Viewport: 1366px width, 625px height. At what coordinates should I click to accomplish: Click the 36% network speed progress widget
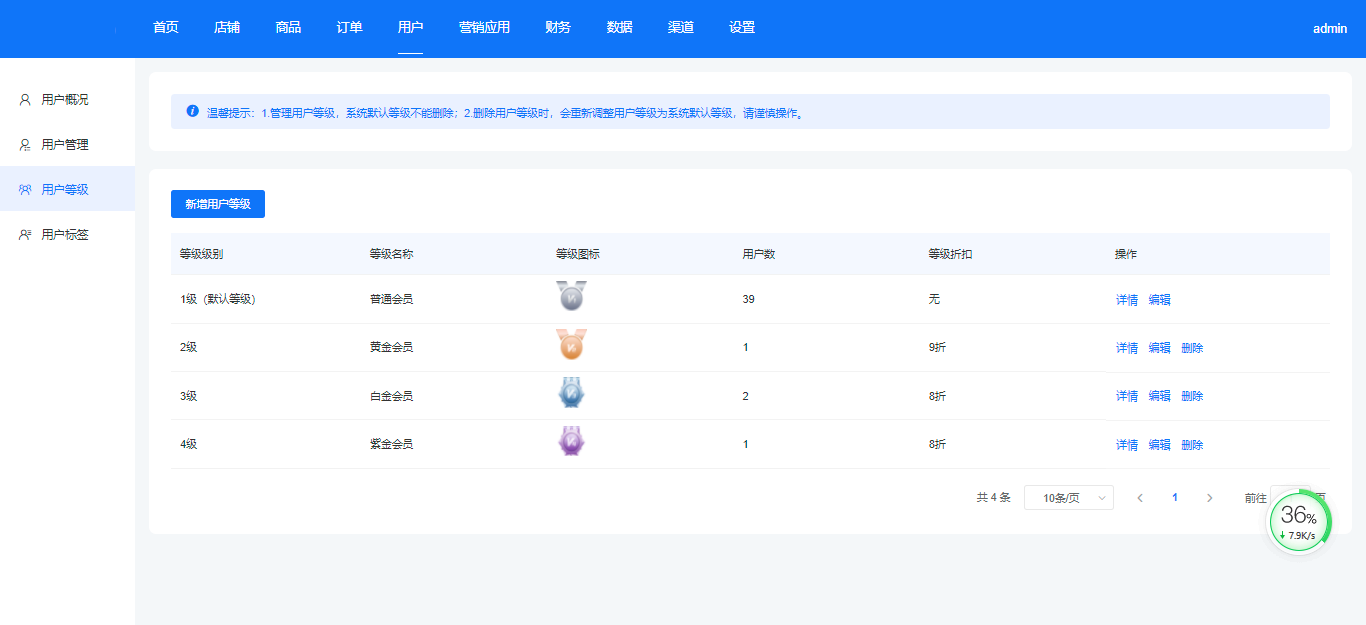(x=1299, y=522)
